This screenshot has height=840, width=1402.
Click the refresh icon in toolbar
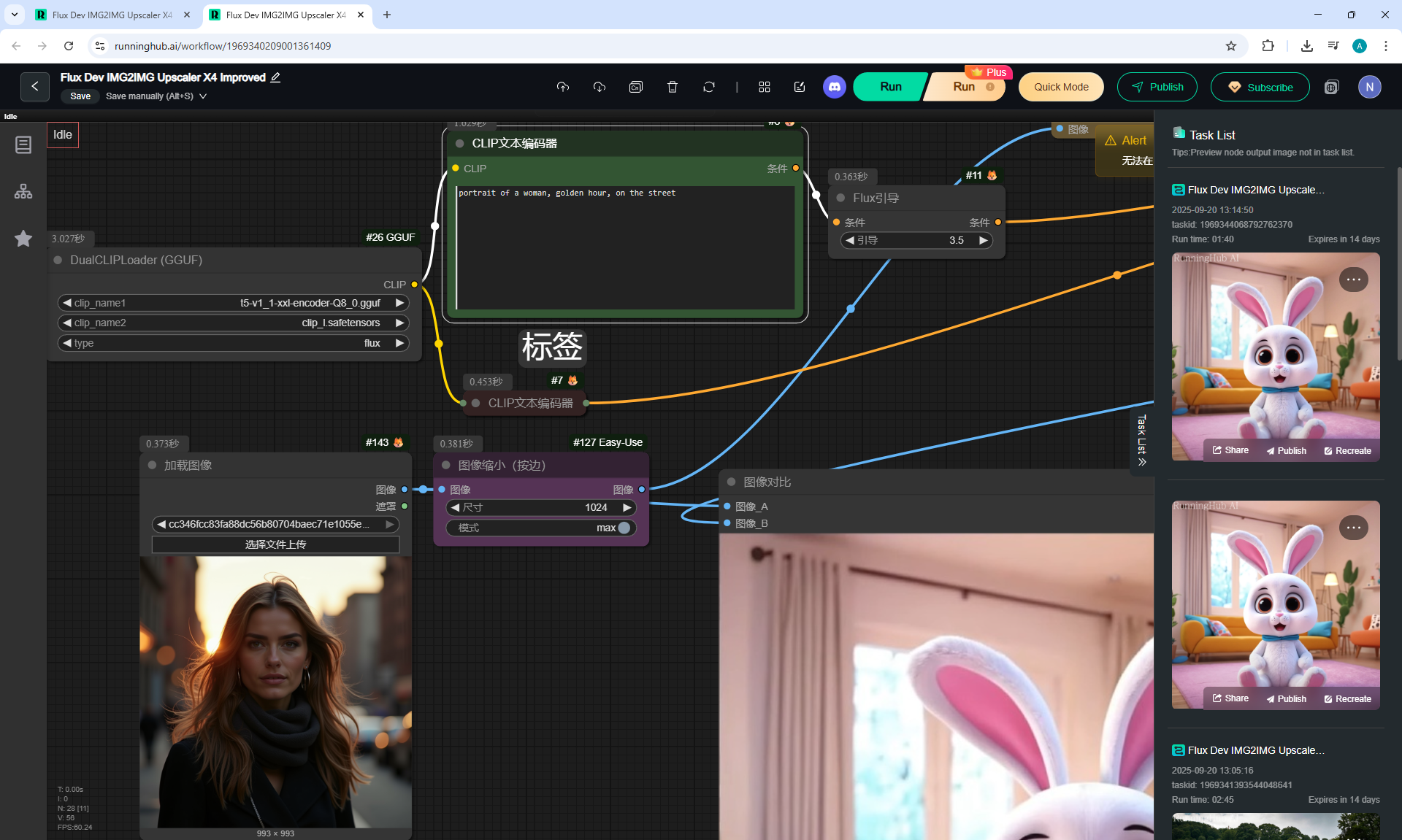(x=708, y=87)
